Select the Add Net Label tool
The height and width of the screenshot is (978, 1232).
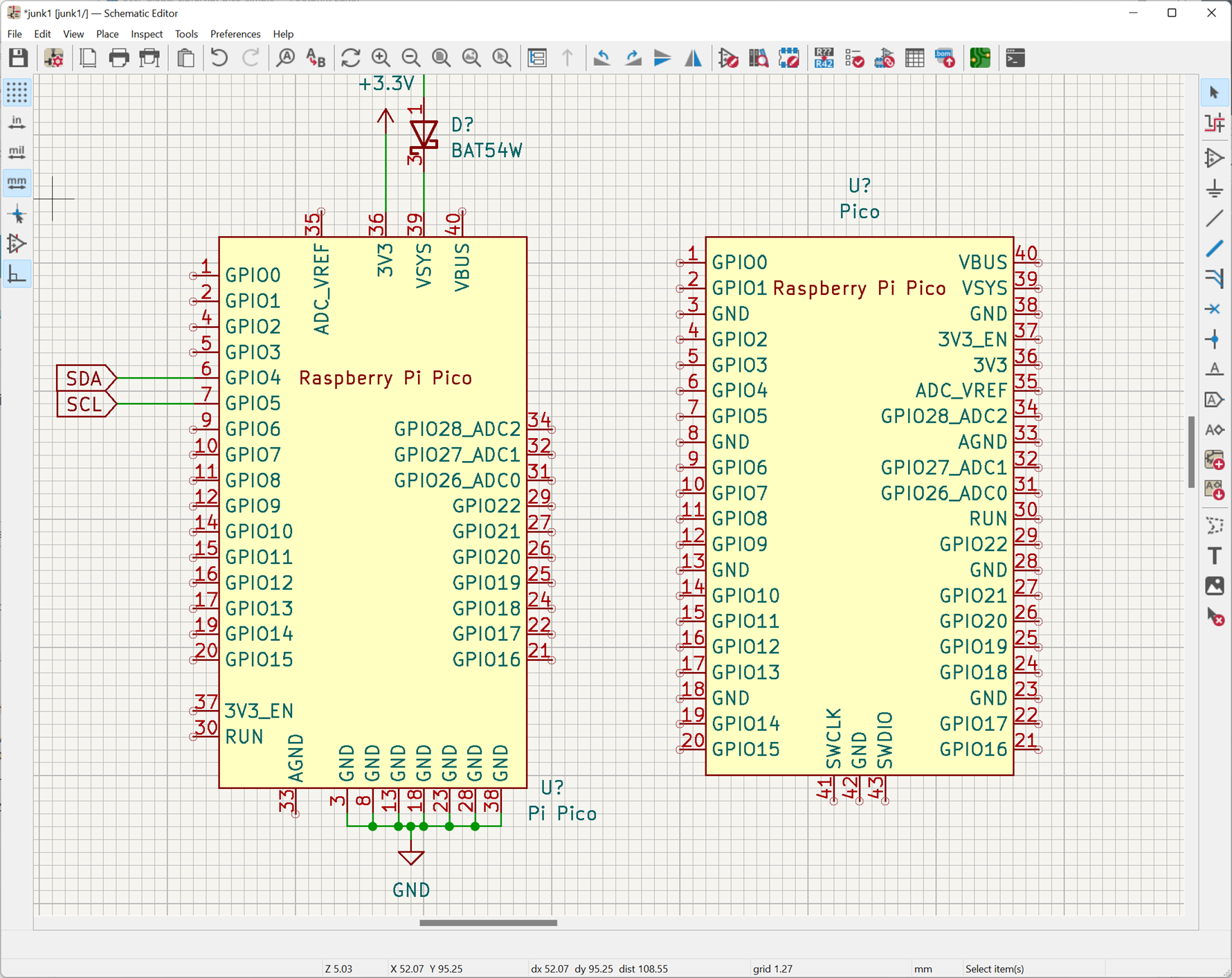1215,370
